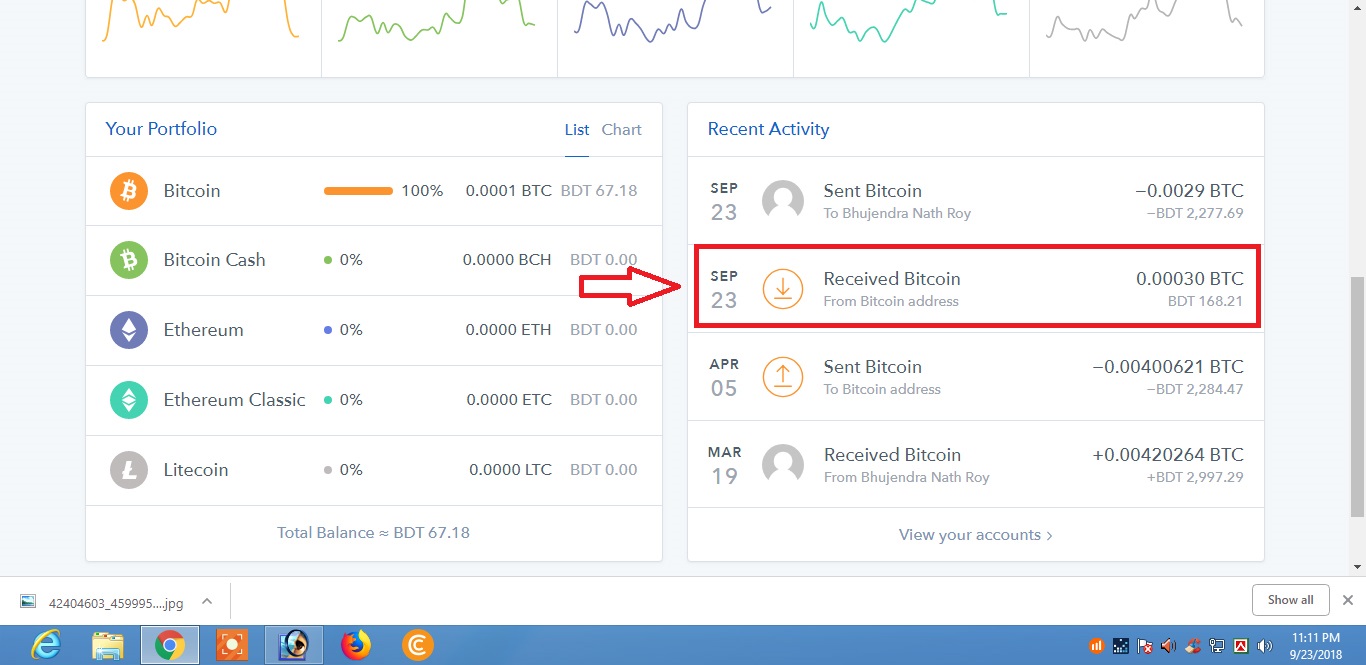Click the 0.0001 BTC balance value
The width and height of the screenshot is (1366, 665).
[x=508, y=190]
